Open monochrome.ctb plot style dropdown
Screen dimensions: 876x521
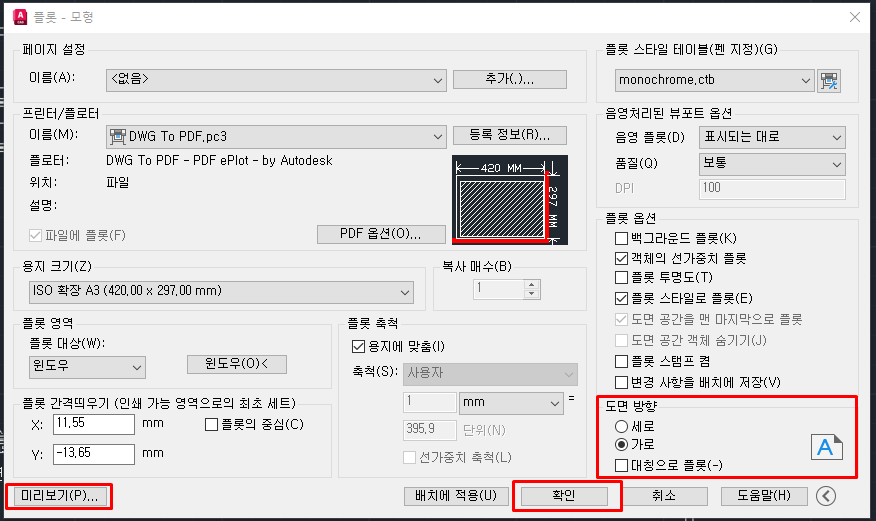[x=715, y=81]
